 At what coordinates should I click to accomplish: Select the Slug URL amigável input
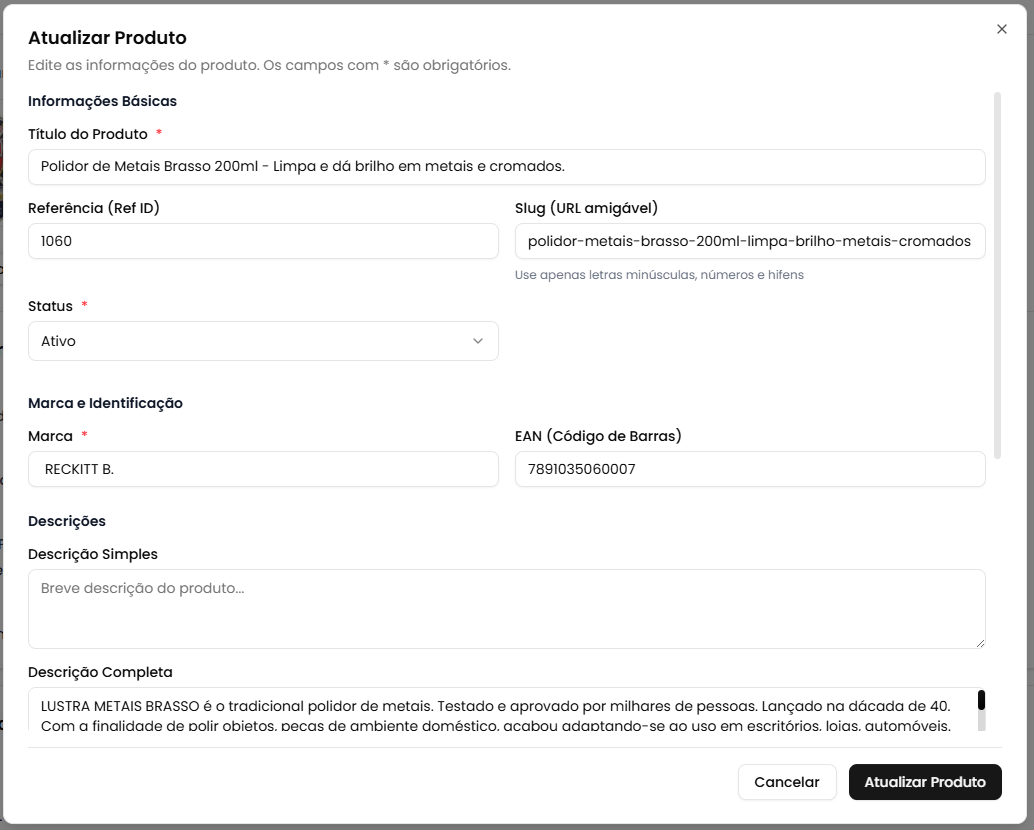pyautogui.click(x=749, y=241)
